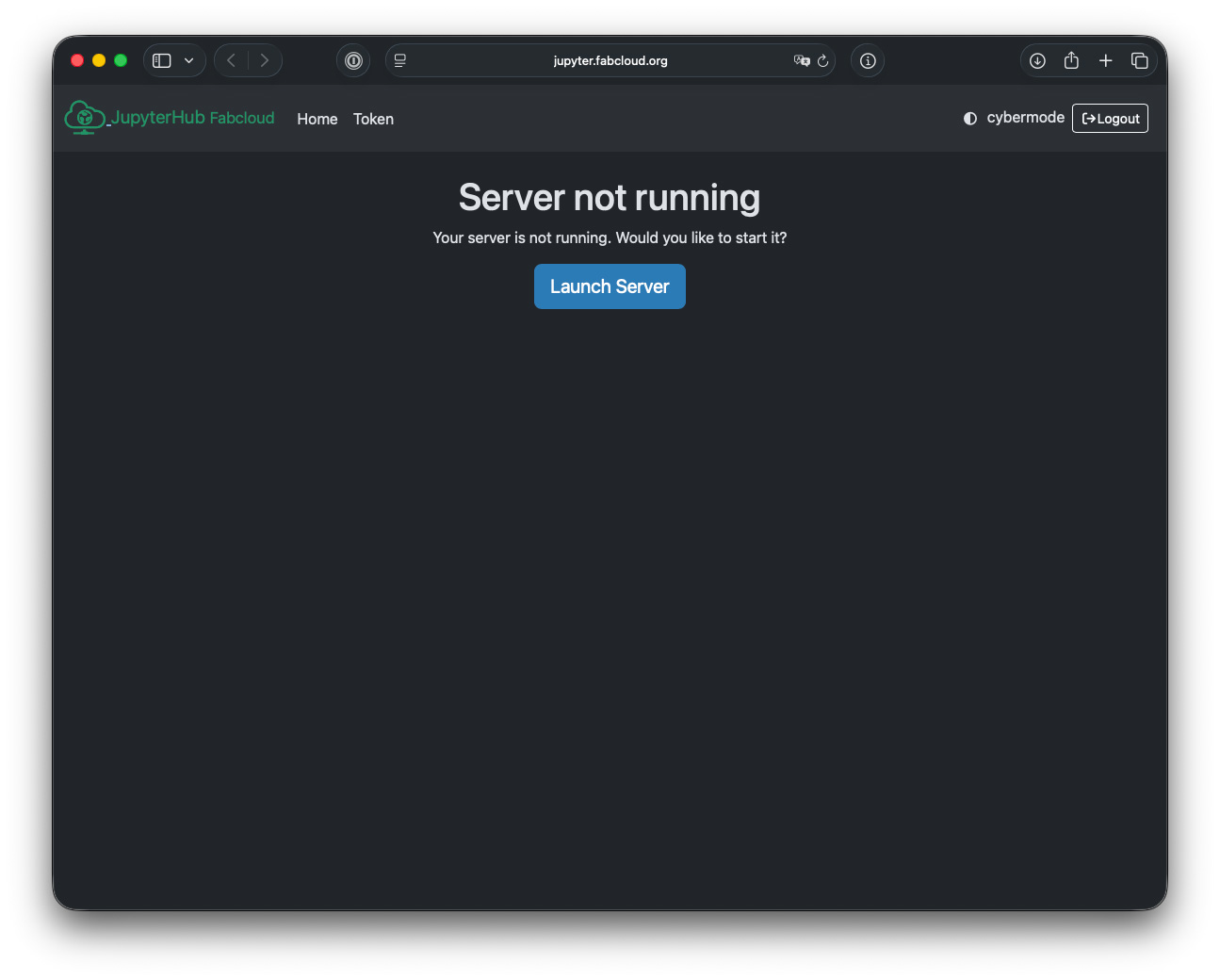Select the Home menu item
This screenshot has height=980, width=1220.
click(317, 119)
